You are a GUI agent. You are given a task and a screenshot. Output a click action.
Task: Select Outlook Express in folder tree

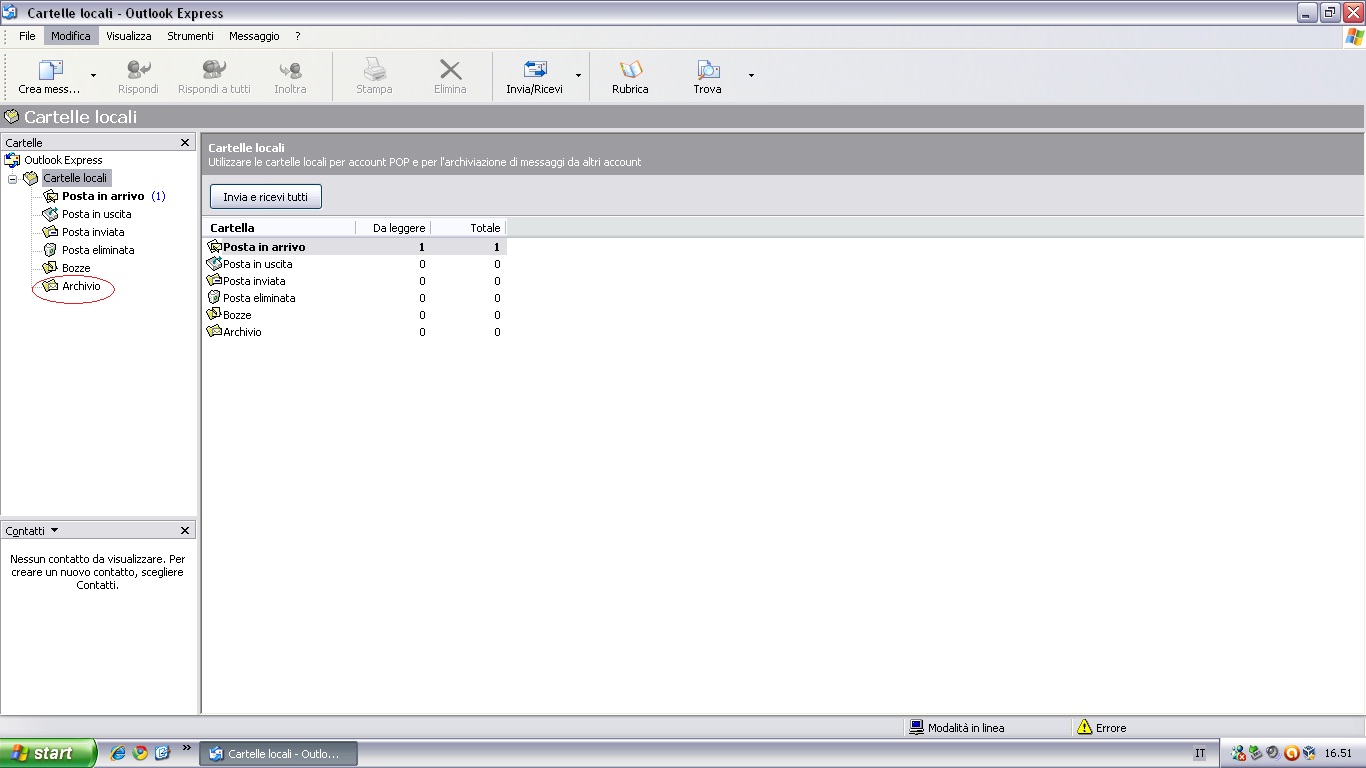click(63, 160)
